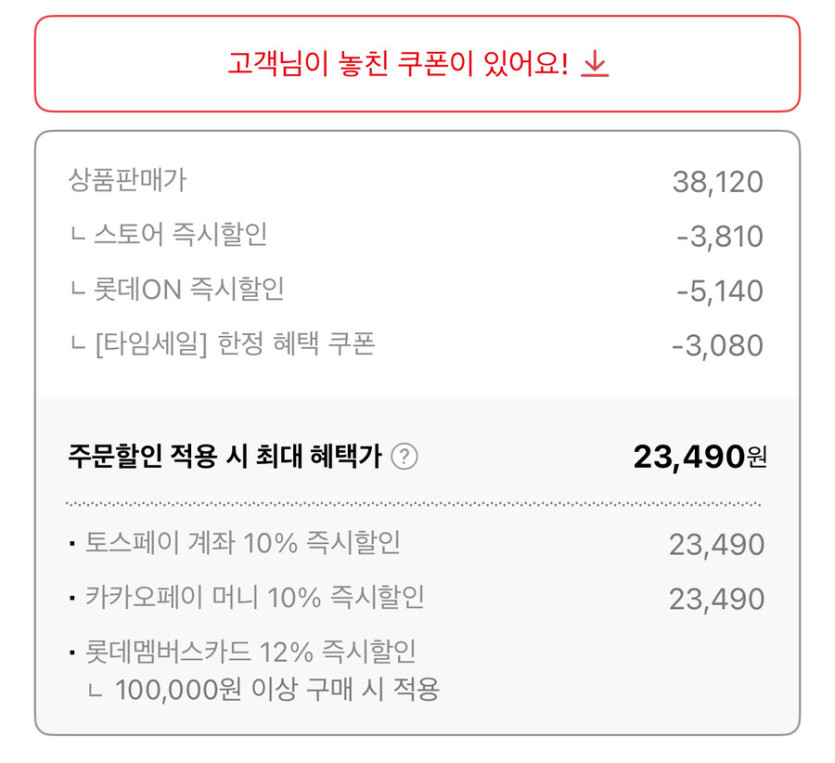Open the help icon next to 최대 혜택가
The width and height of the screenshot is (835, 763).
406,455
